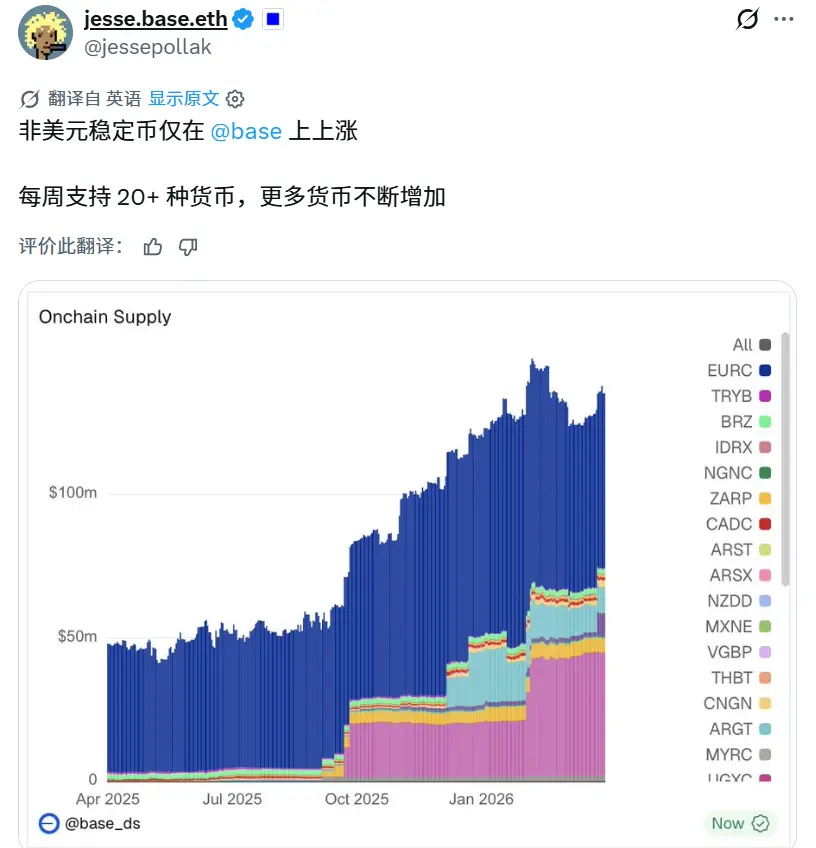Click the Jan 2026 axis label
The width and height of the screenshot is (816, 848).
pos(481,799)
